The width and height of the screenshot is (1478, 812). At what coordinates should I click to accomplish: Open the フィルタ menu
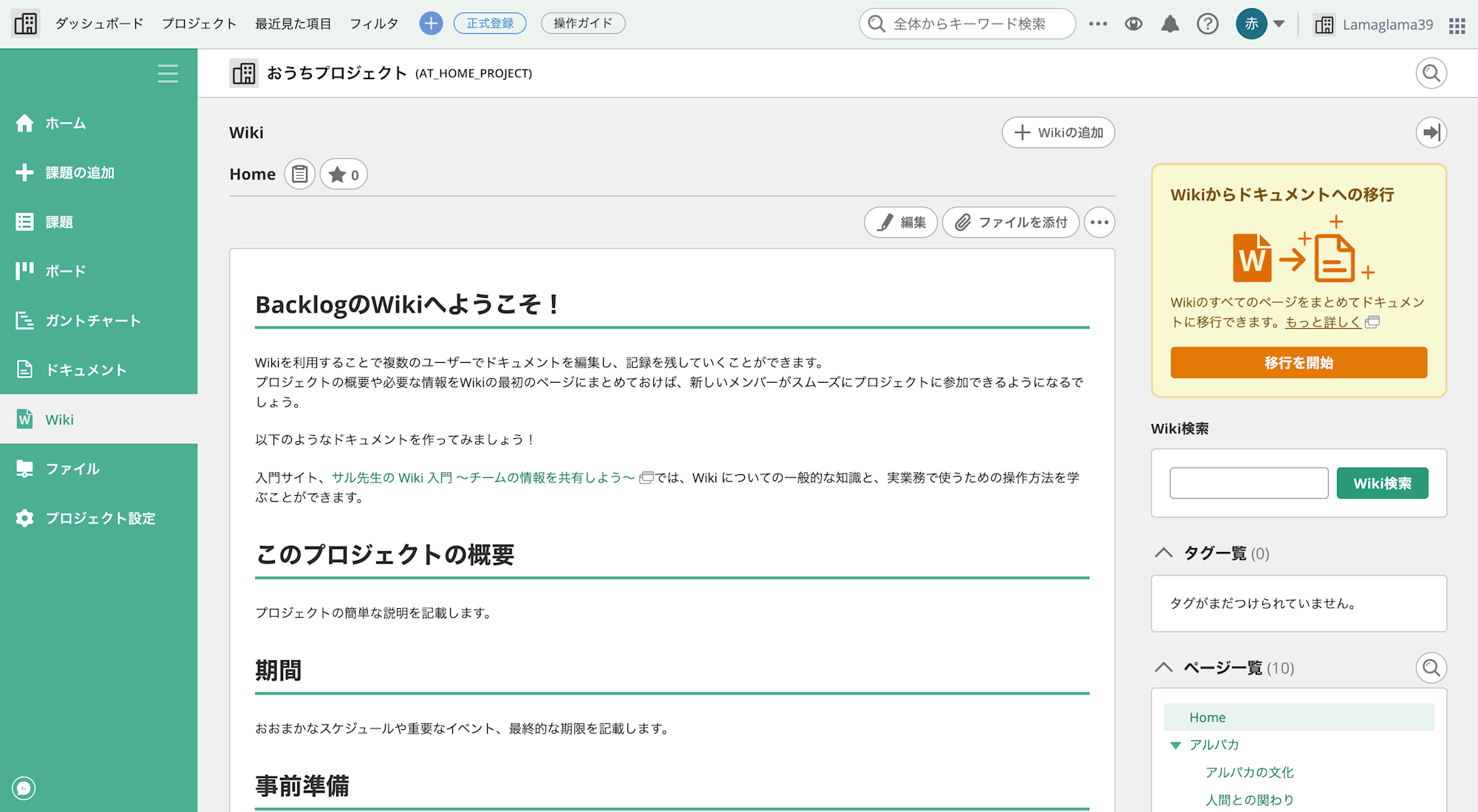pyautogui.click(x=375, y=23)
